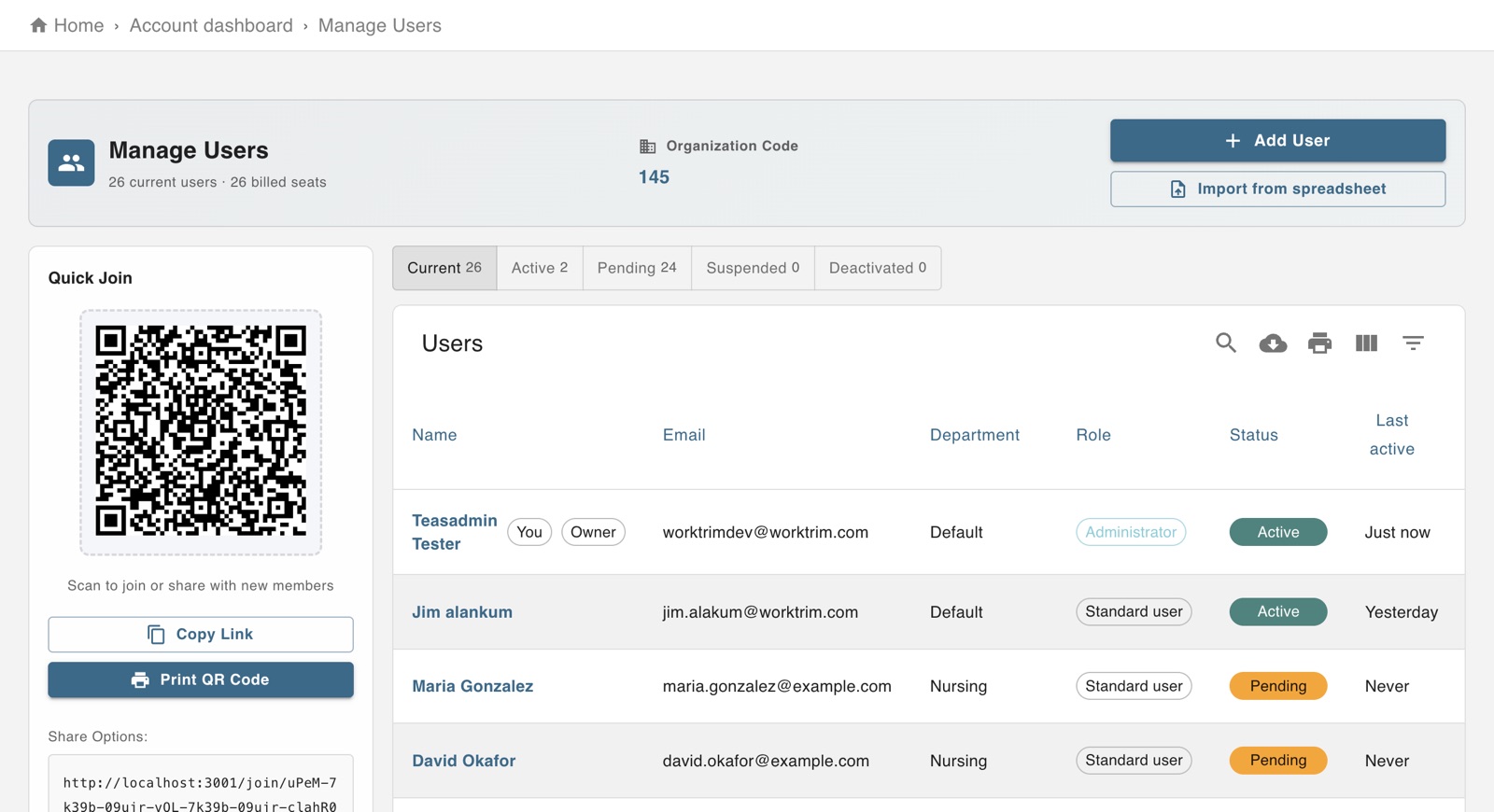Open the filter table icon

(1413, 343)
